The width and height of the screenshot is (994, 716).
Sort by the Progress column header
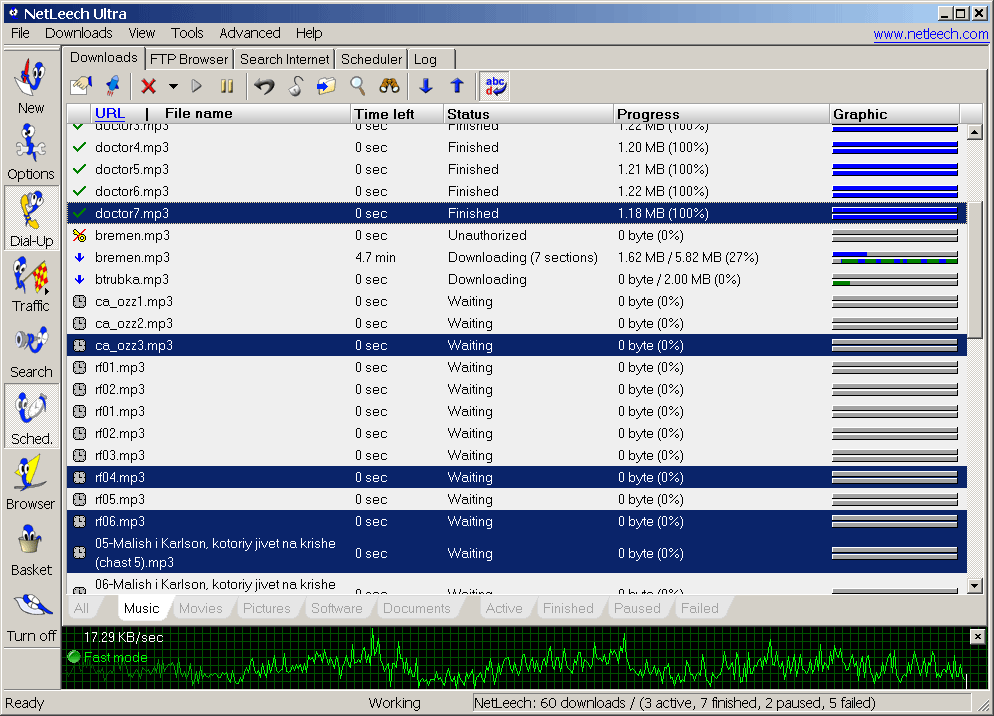pos(721,114)
